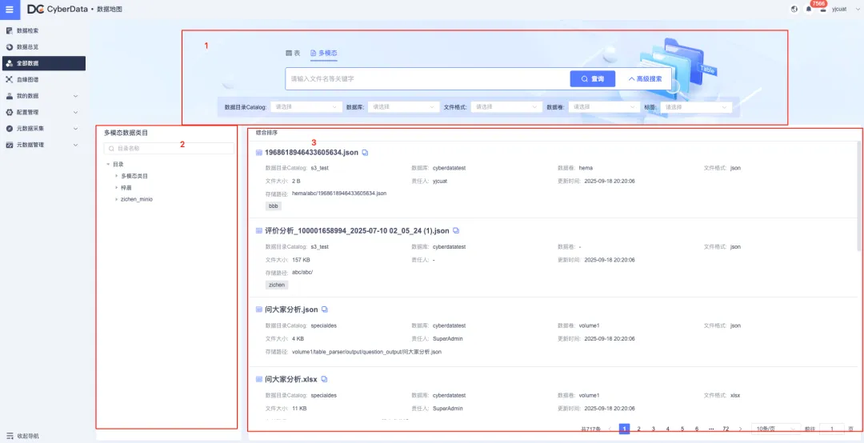Switch to the 表 tab
This screenshot has width=864, height=443.
point(292,53)
